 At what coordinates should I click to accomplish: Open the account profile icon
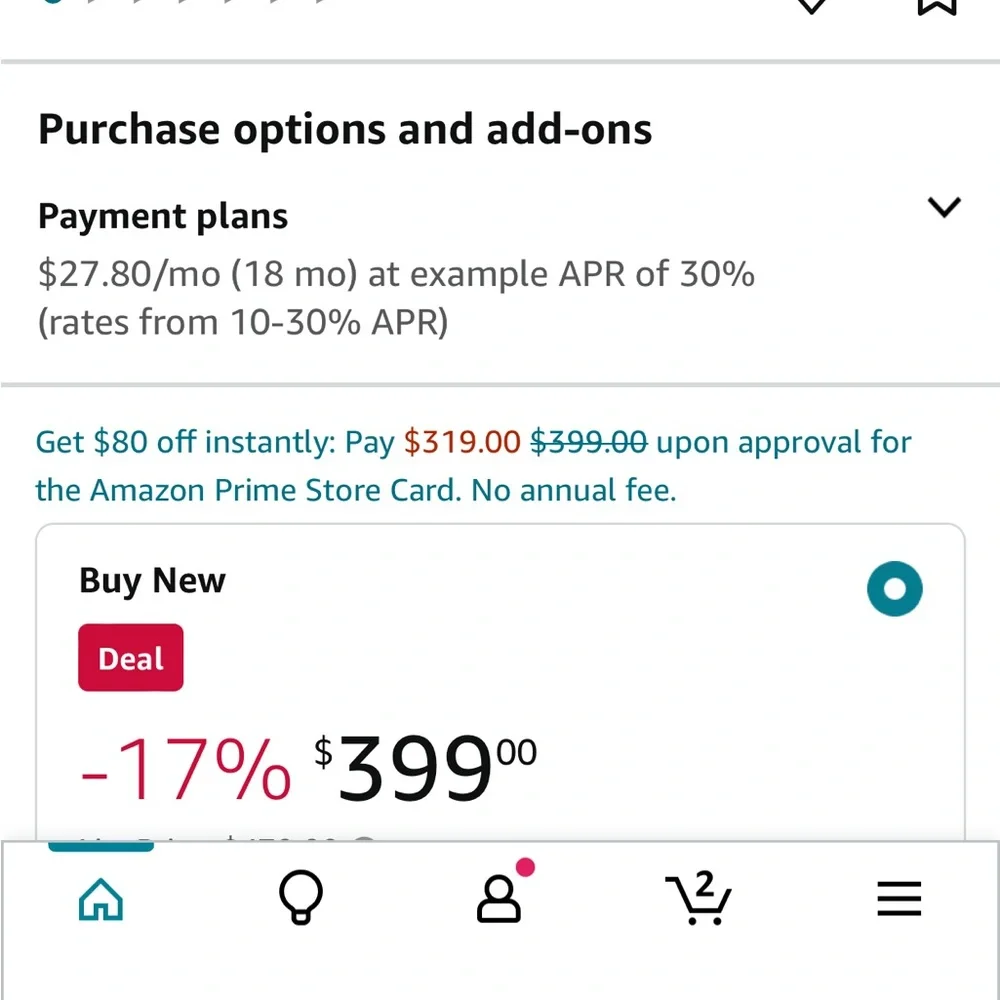click(x=499, y=899)
